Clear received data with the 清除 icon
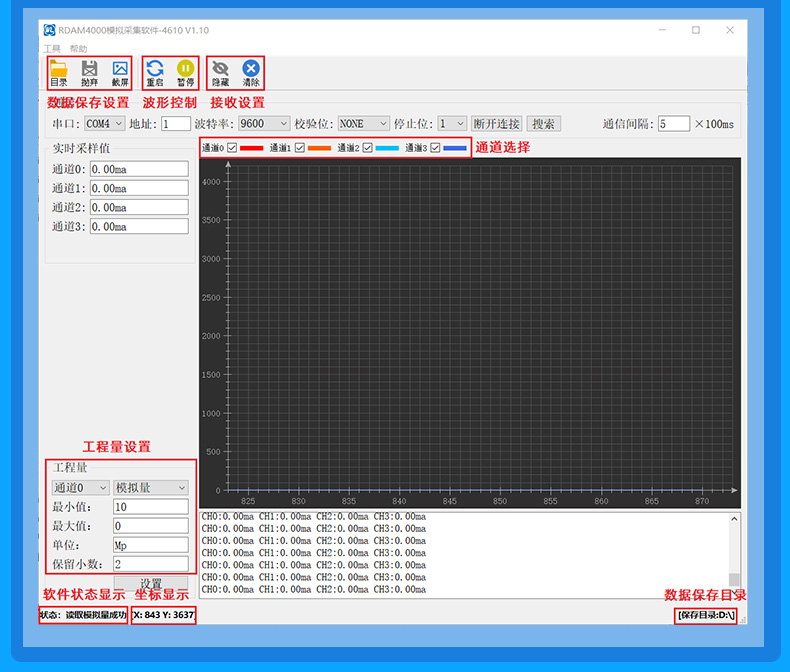The width and height of the screenshot is (790, 672). 251,72
